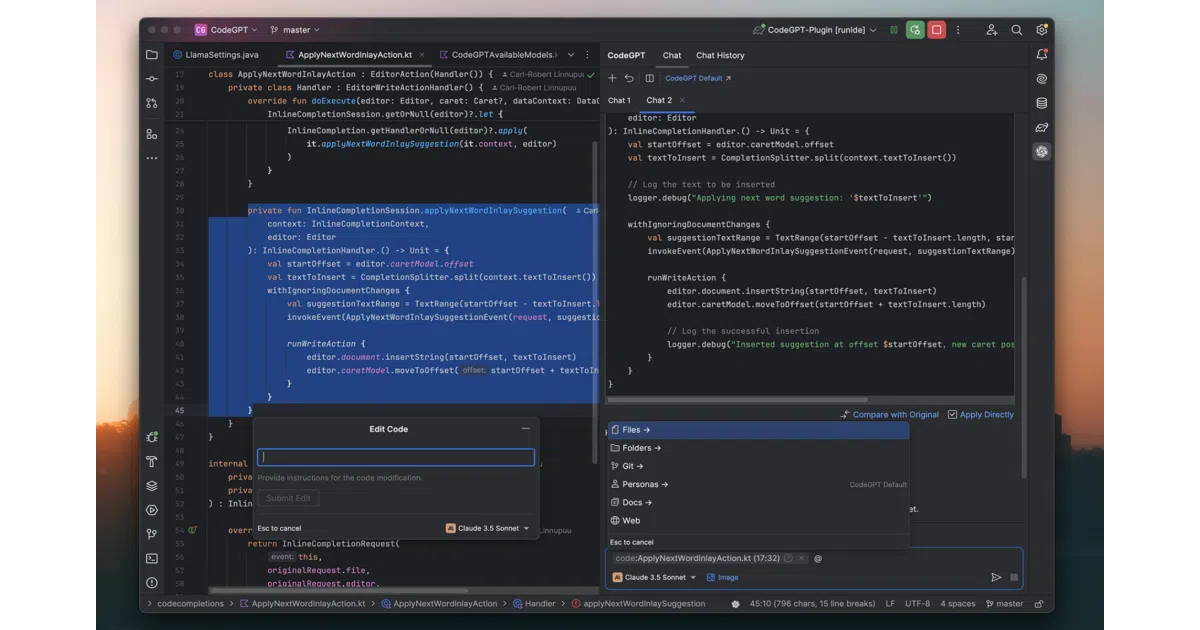The image size is (1200, 630).
Task: Open the Commit tool window icon
Action: [x=152, y=79]
